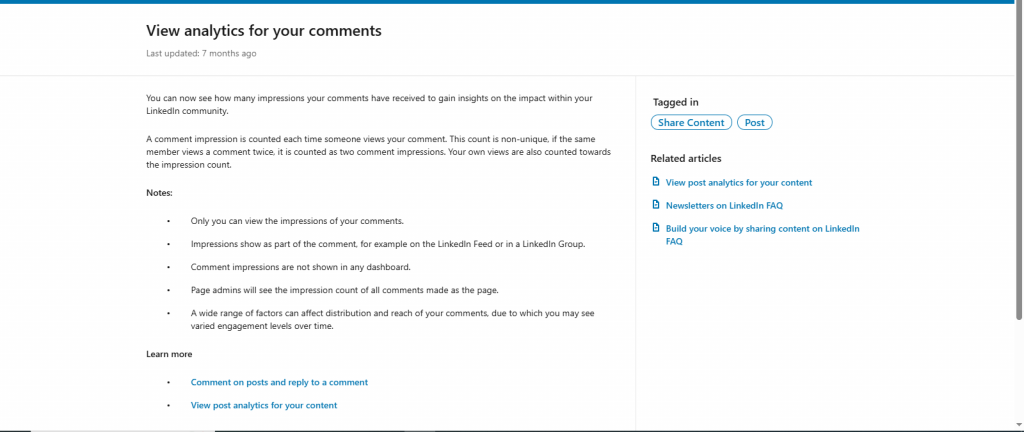Open View post analytics link under Related articles

(738, 183)
